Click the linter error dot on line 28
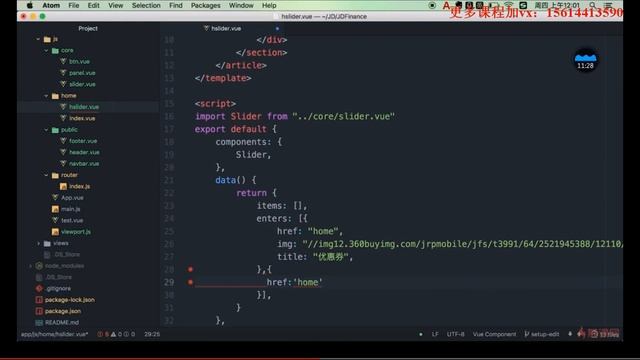 (190, 269)
